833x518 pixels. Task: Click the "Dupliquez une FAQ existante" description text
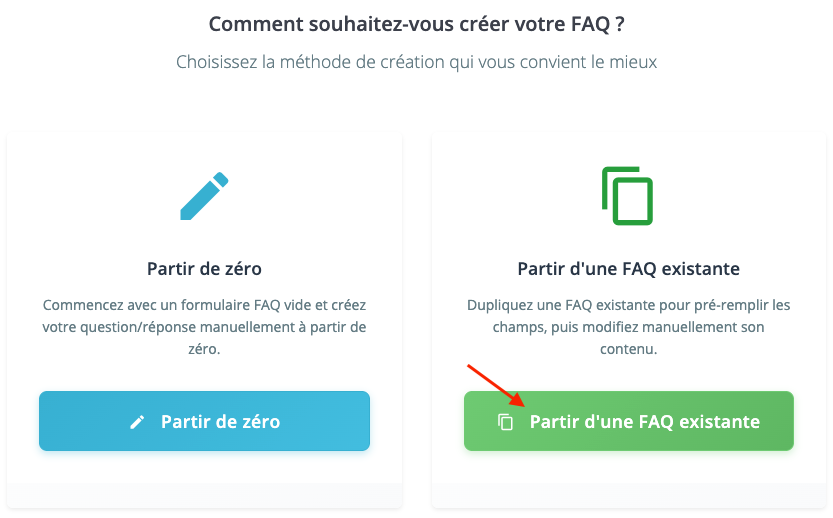click(628, 327)
